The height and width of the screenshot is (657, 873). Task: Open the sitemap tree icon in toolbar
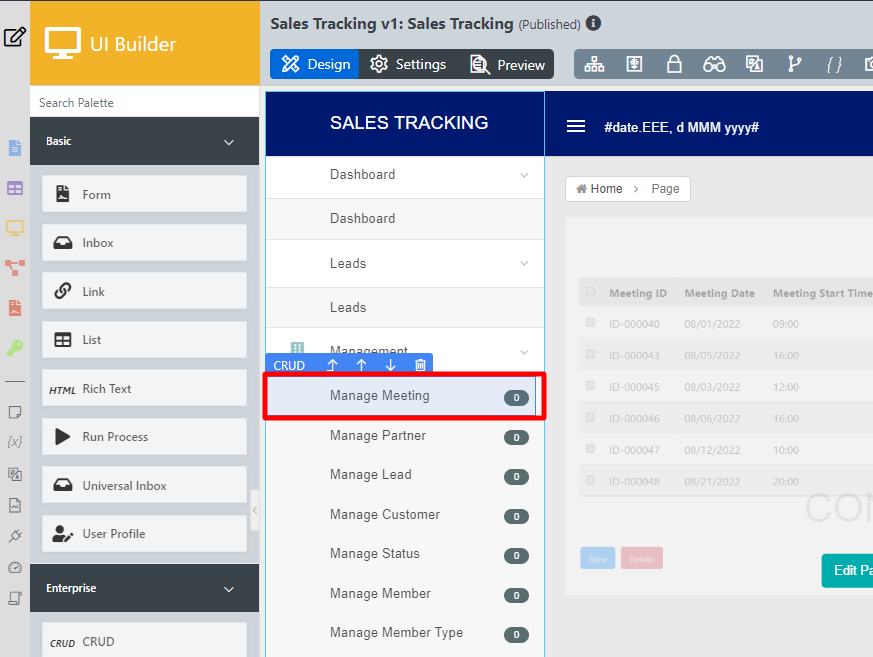[595, 64]
